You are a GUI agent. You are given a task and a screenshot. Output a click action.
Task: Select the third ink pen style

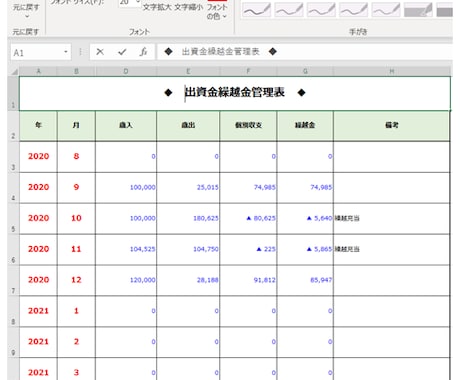coord(321,10)
